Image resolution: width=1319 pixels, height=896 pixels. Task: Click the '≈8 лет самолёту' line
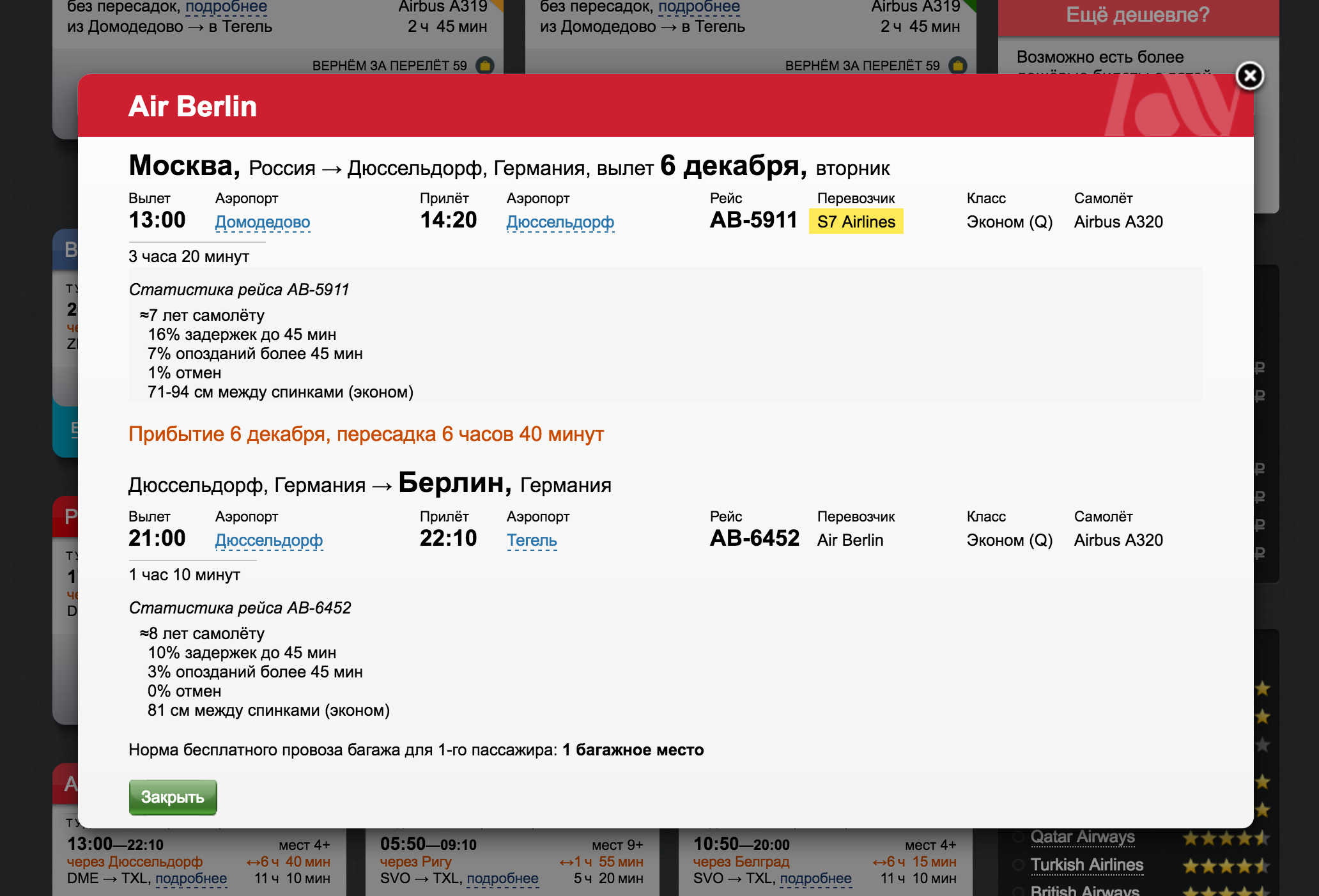pyautogui.click(x=202, y=634)
